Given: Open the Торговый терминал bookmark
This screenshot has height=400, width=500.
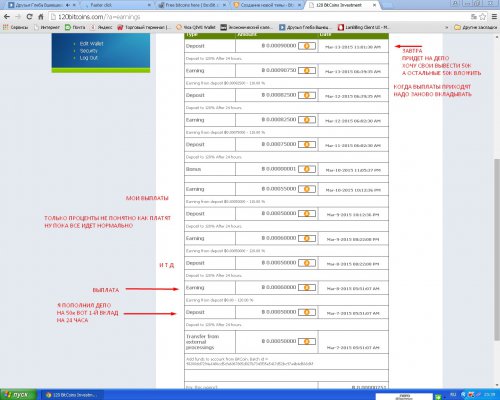Looking at the screenshot, I should pos(145,27).
